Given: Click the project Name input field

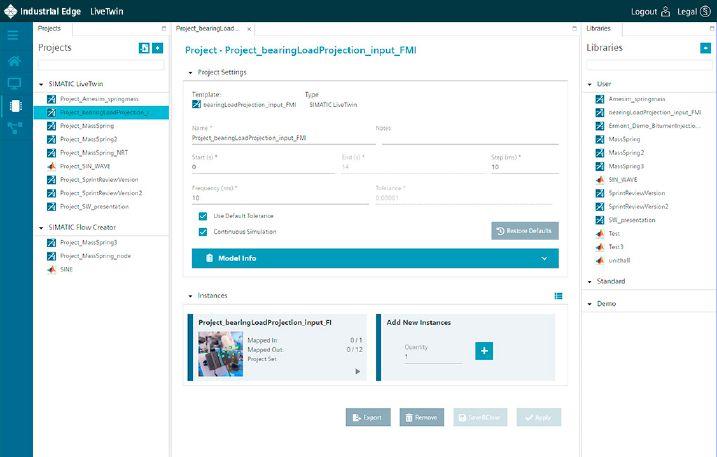Looking at the screenshot, I should tap(284, 138).
